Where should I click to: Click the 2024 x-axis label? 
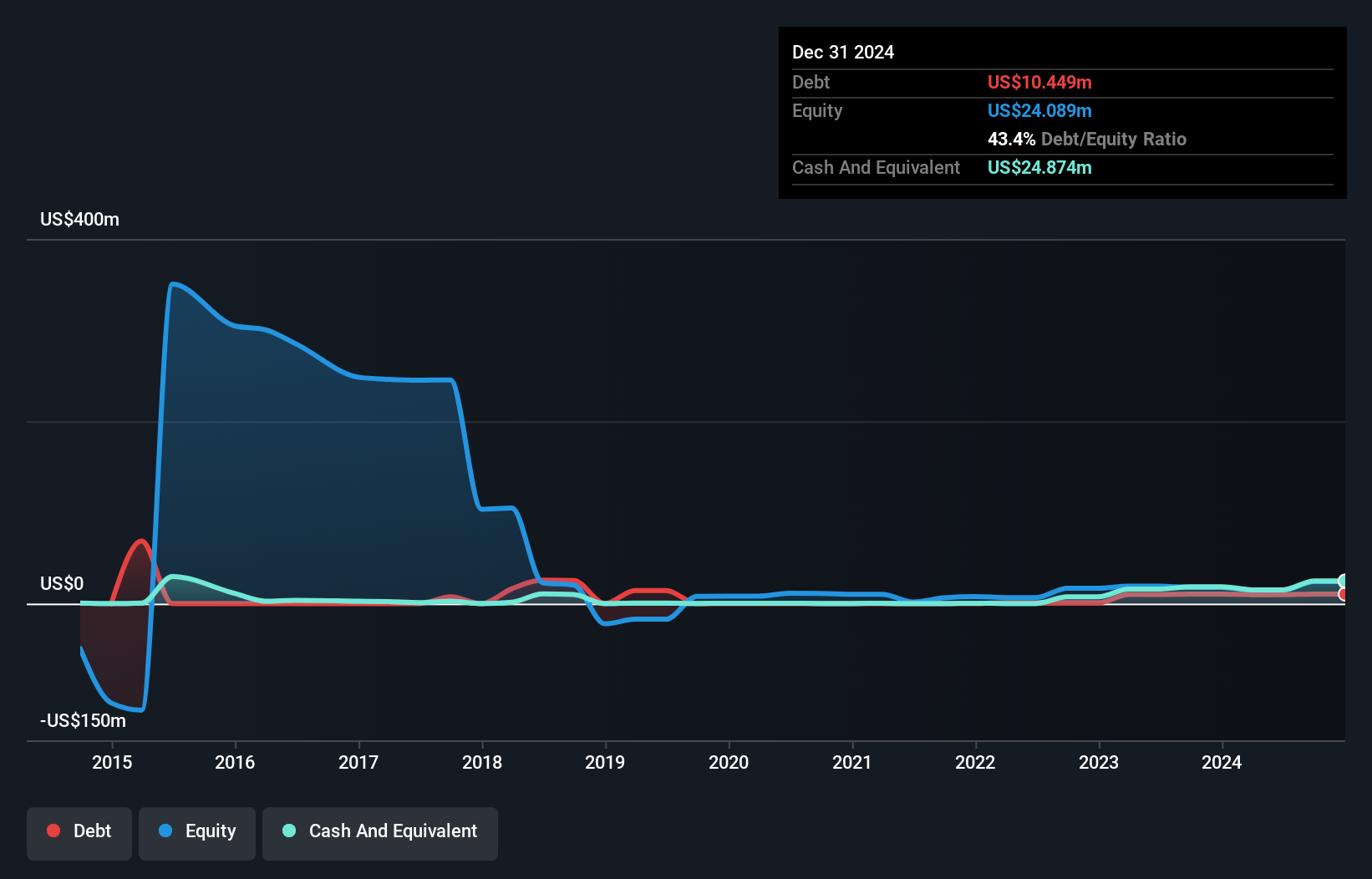(x=1222, y=762)
